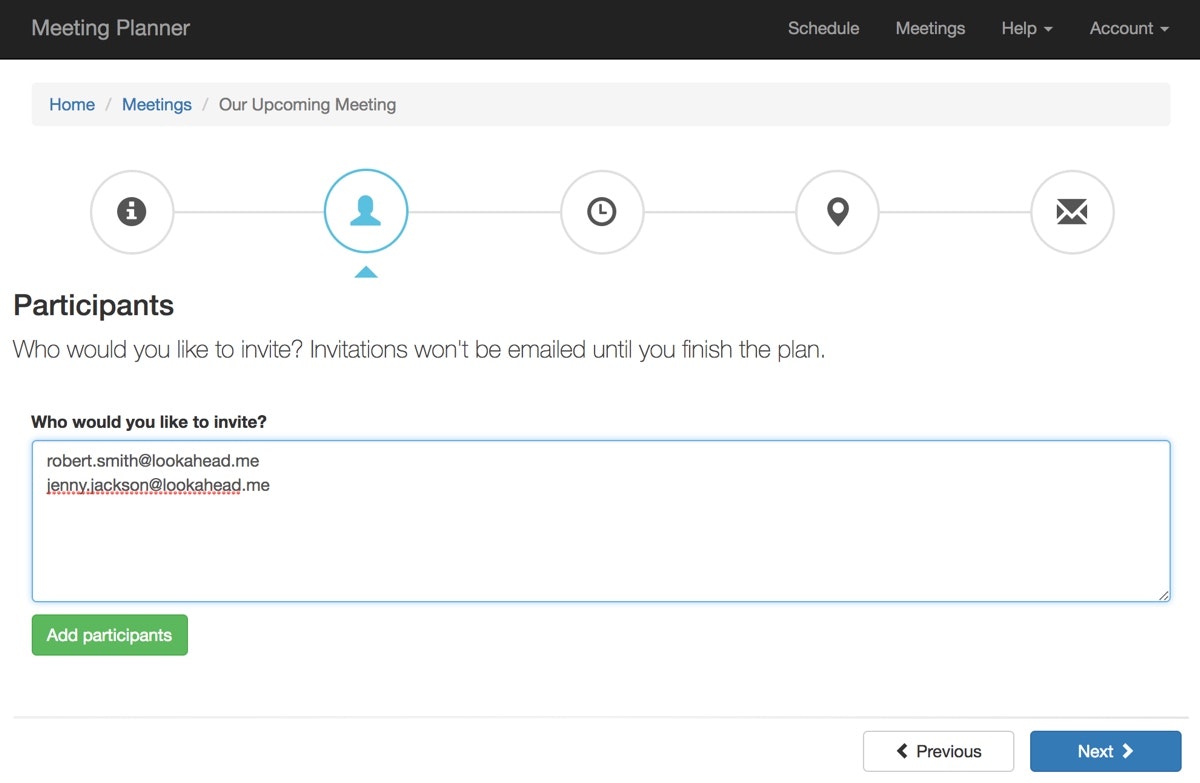Open the Meetings navigation item

coord(930,28)
